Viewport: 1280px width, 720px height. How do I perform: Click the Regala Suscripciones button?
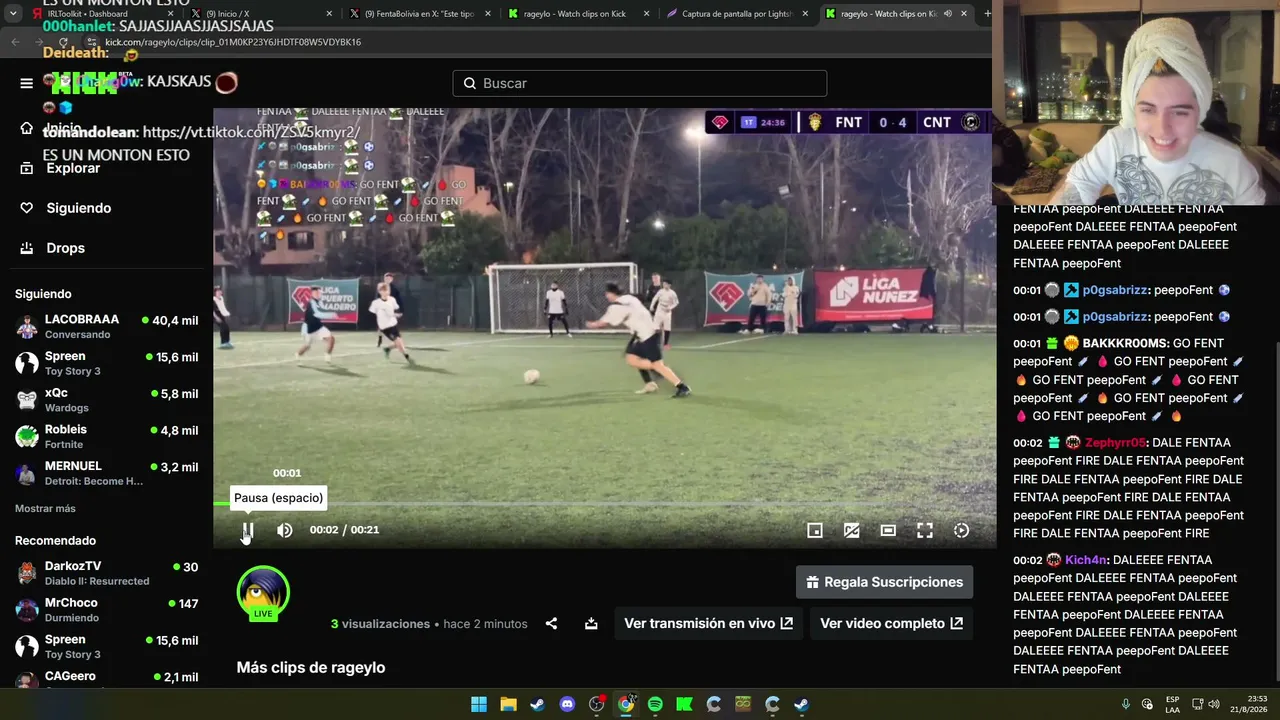[x=884, y=582]
